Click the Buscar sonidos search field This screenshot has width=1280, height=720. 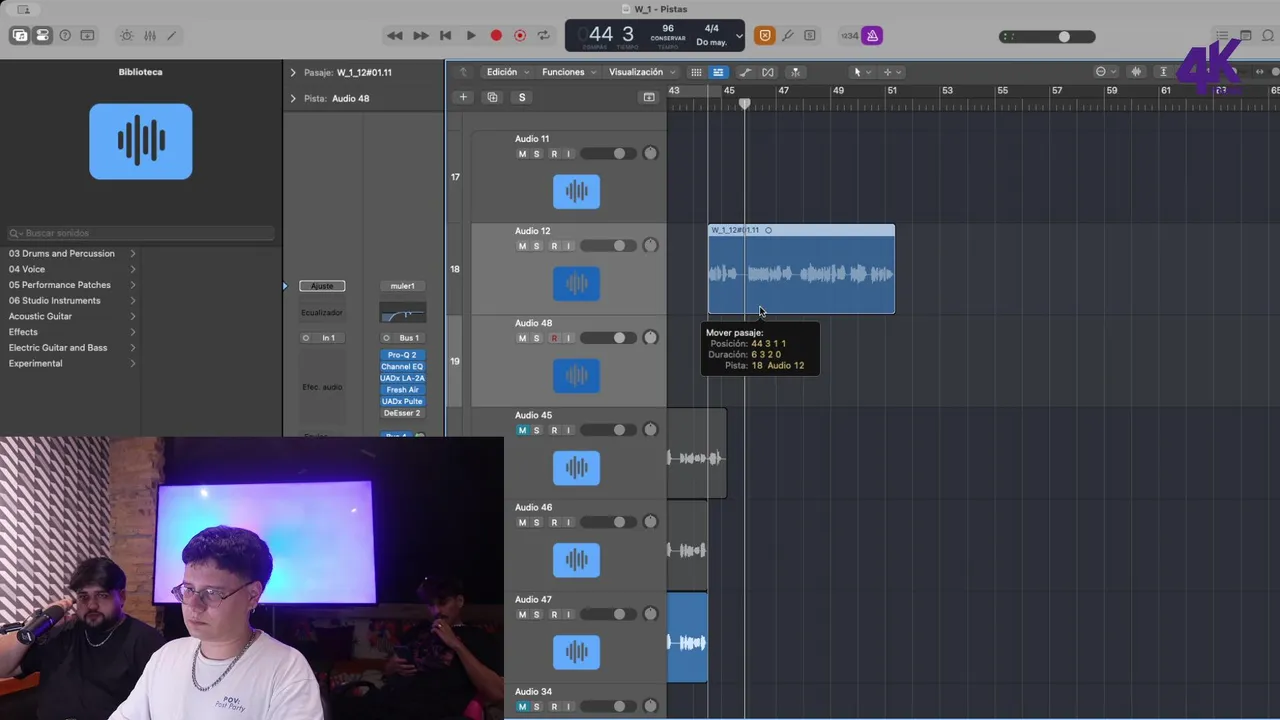(141, 233)
